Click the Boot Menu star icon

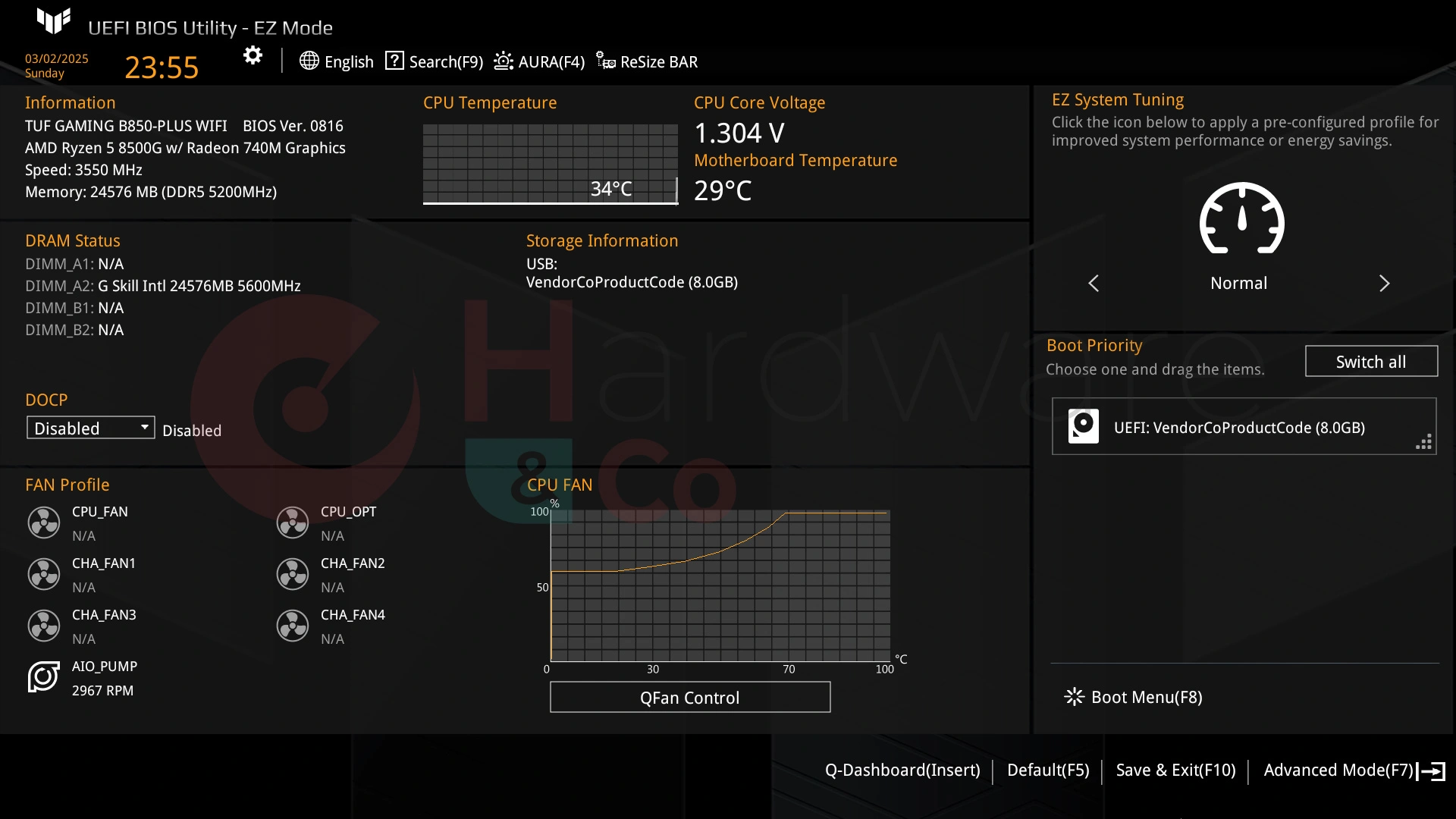[x=1074, y=697]
